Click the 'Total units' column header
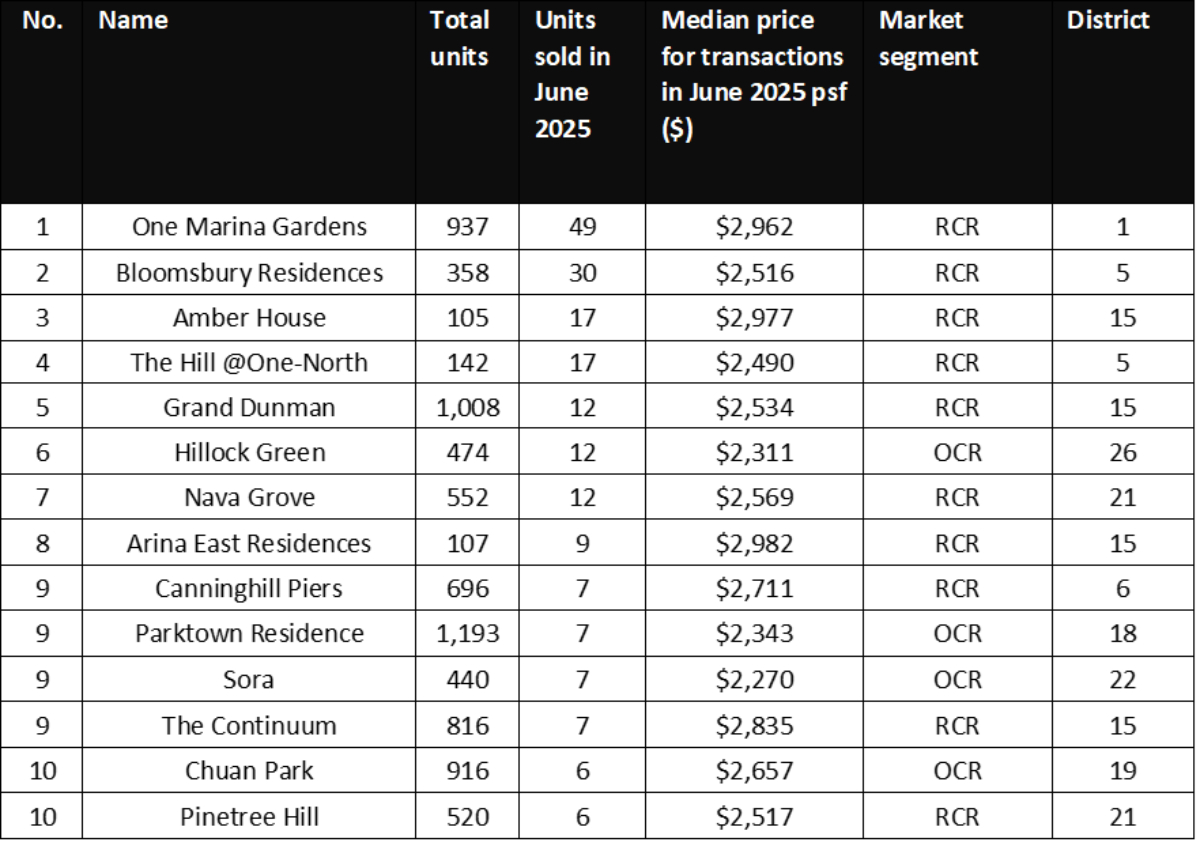1200x842 pixels. click(x=459, y=38)
